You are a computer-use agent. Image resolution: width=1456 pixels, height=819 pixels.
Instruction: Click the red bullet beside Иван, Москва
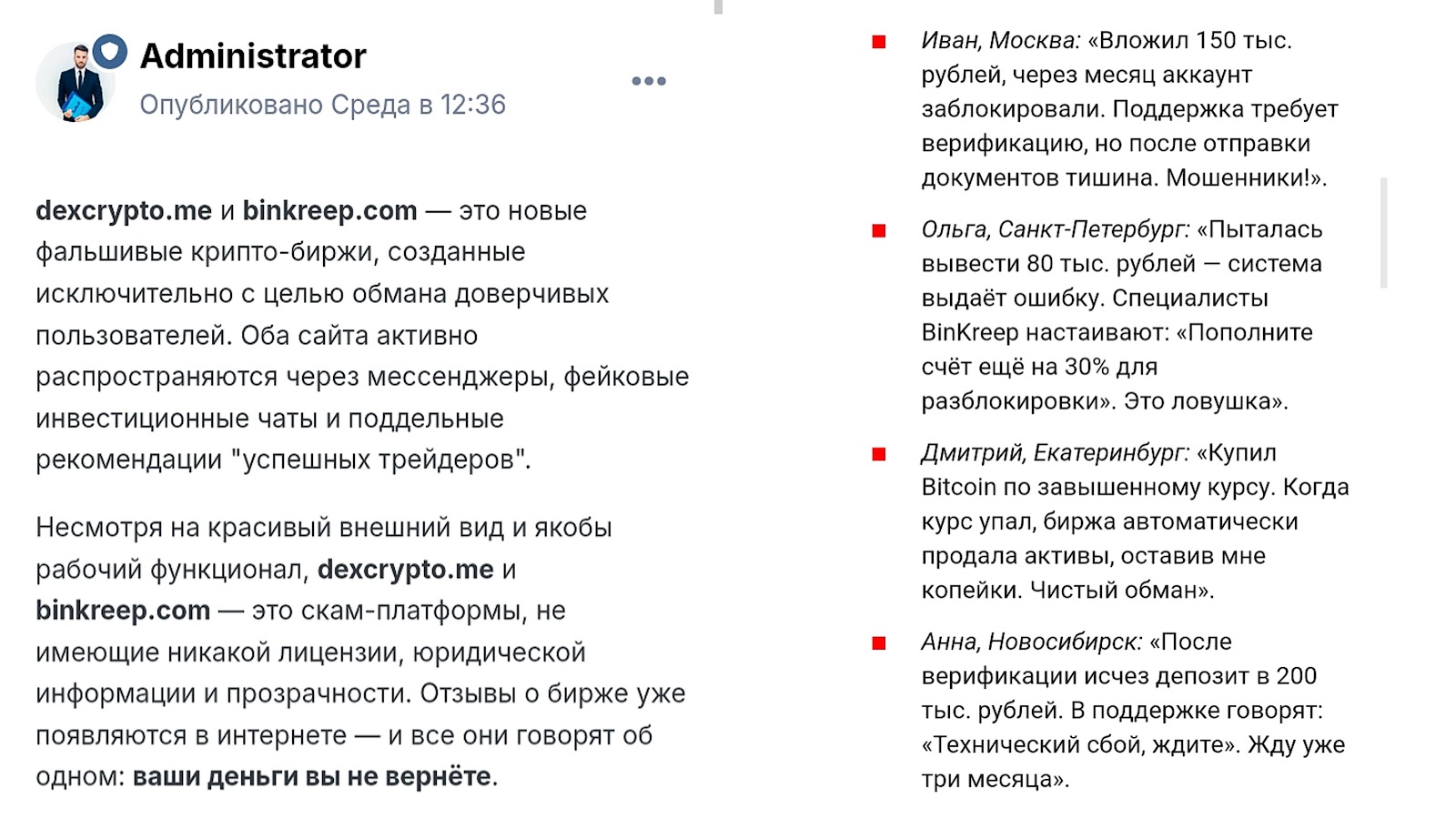(x=879, y=42)
